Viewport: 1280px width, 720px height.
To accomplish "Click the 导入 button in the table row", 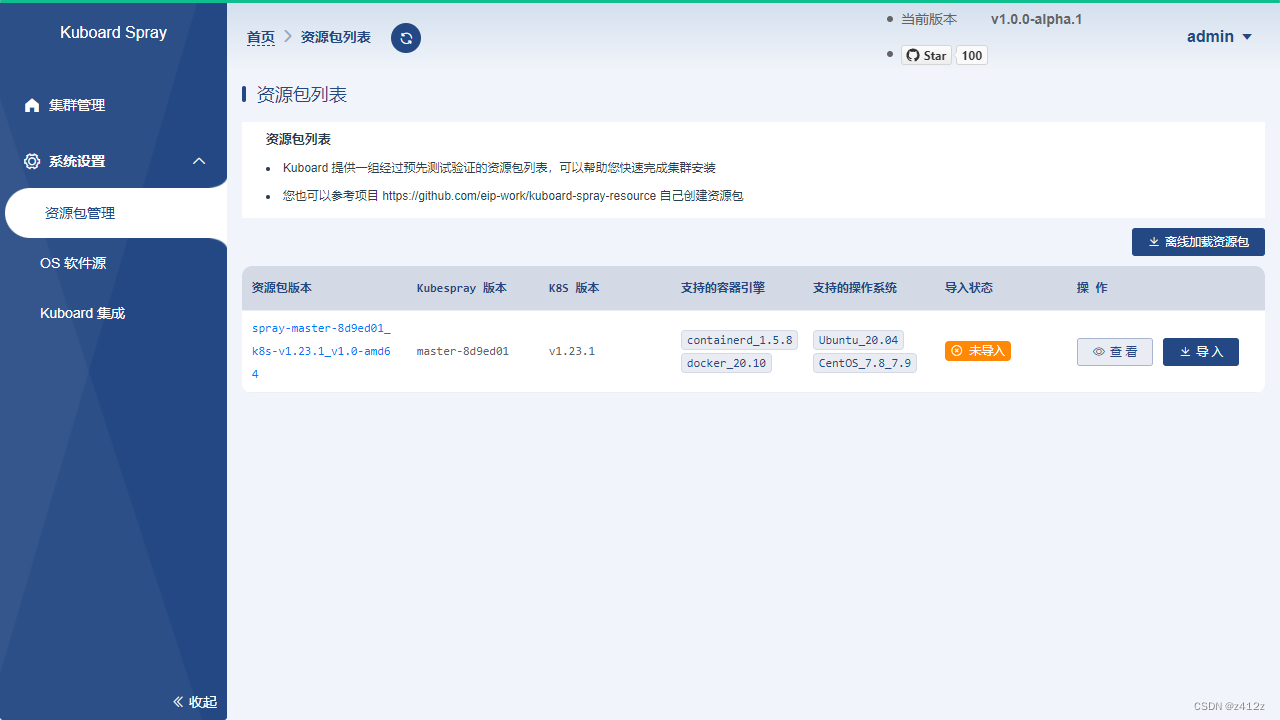I will coord(1200,351).
